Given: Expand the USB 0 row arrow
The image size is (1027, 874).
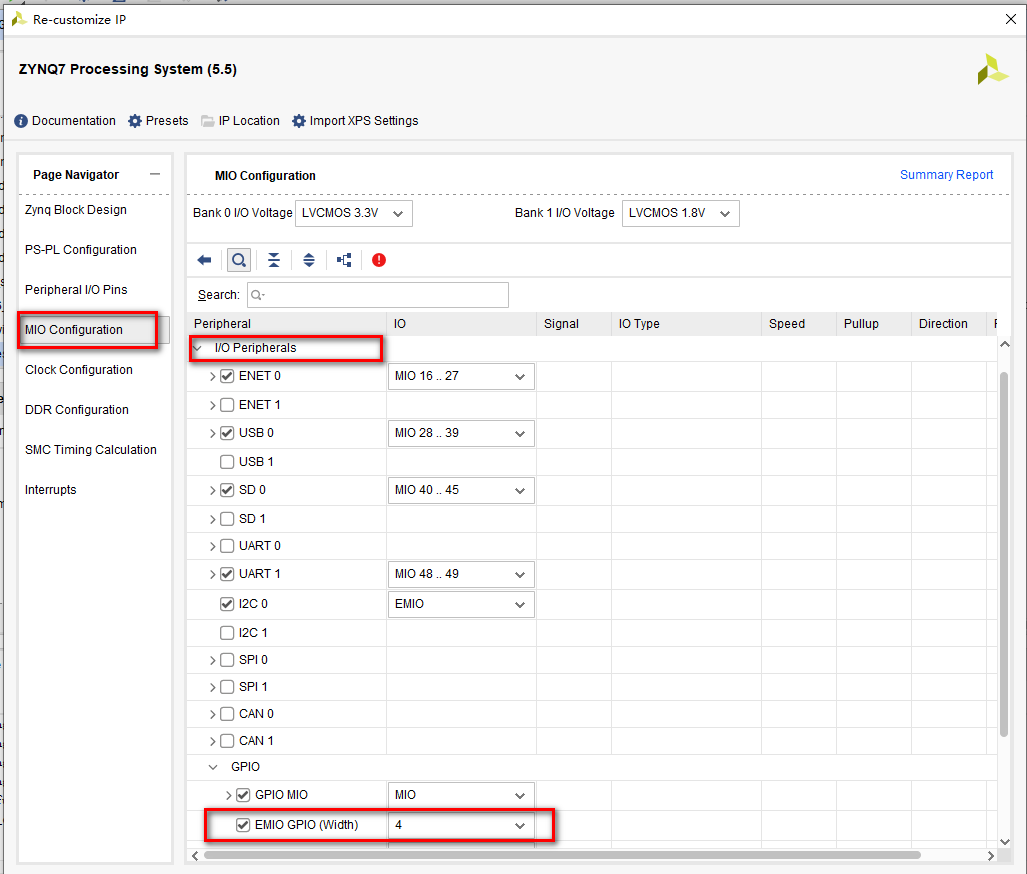Looking at the screenshot, I should pos(212,434).
